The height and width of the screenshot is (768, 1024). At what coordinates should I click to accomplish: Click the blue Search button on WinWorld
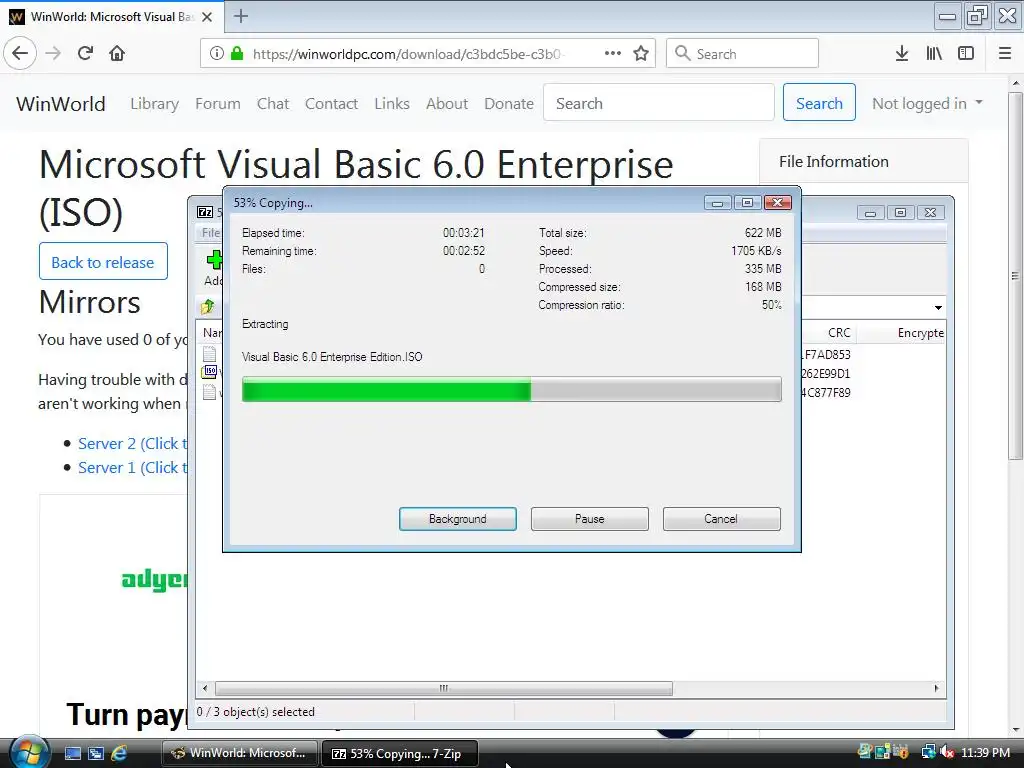(x=819, y=103)
